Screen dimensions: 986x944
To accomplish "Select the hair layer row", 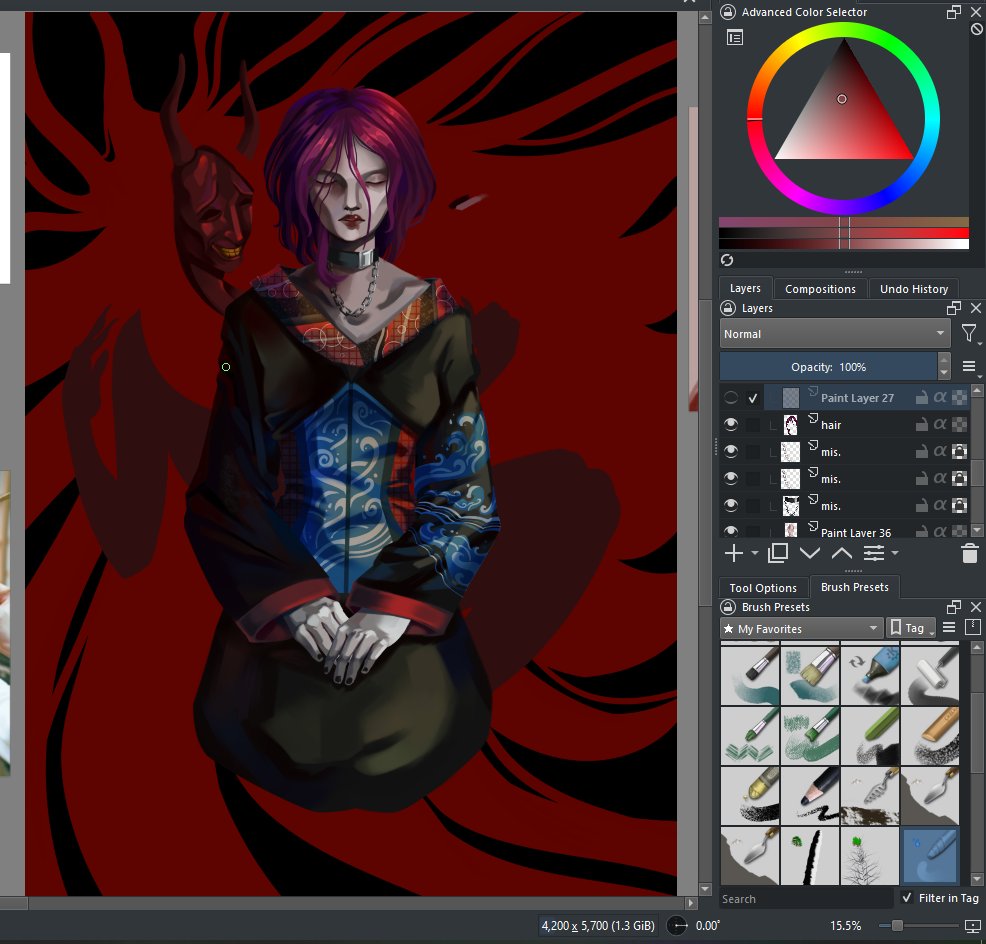I will 844,425.
